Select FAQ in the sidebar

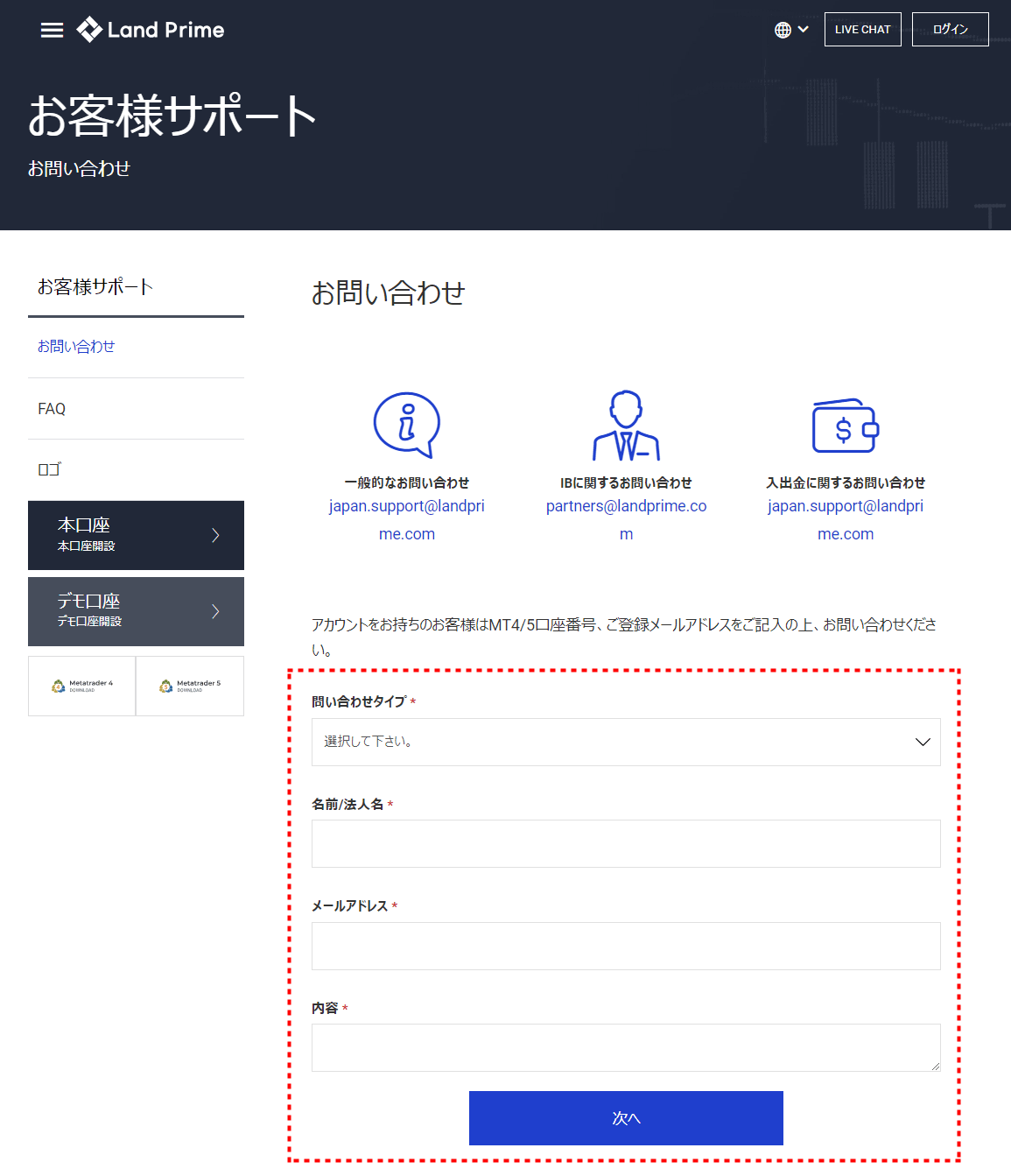tap(51, 408)
